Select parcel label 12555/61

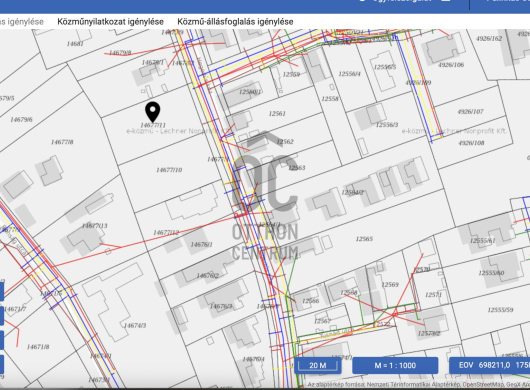point(483,241)
